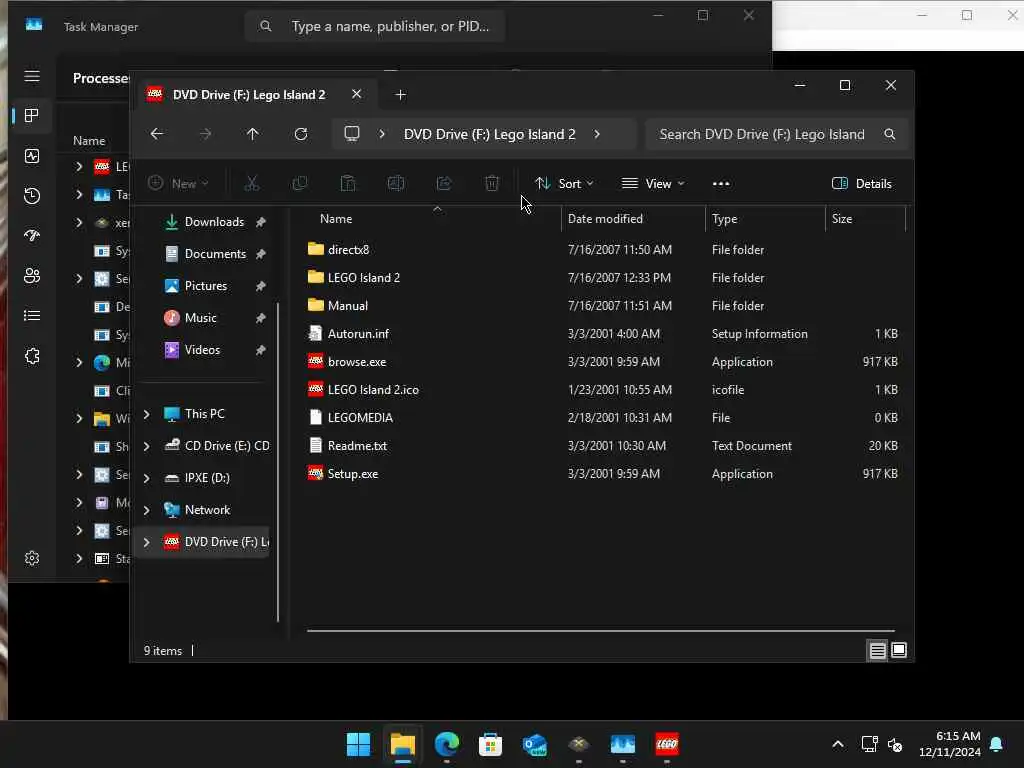
Task: Open Task Manager hamburger navigation menu
Action: pos(32,76)
